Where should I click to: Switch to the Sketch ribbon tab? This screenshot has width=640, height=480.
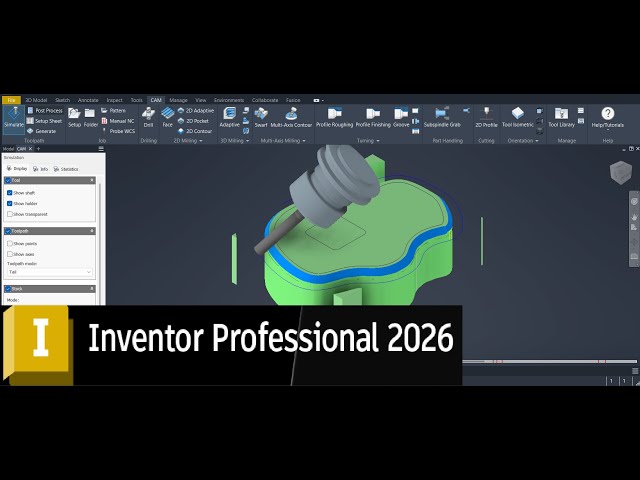tap(62, 100)
